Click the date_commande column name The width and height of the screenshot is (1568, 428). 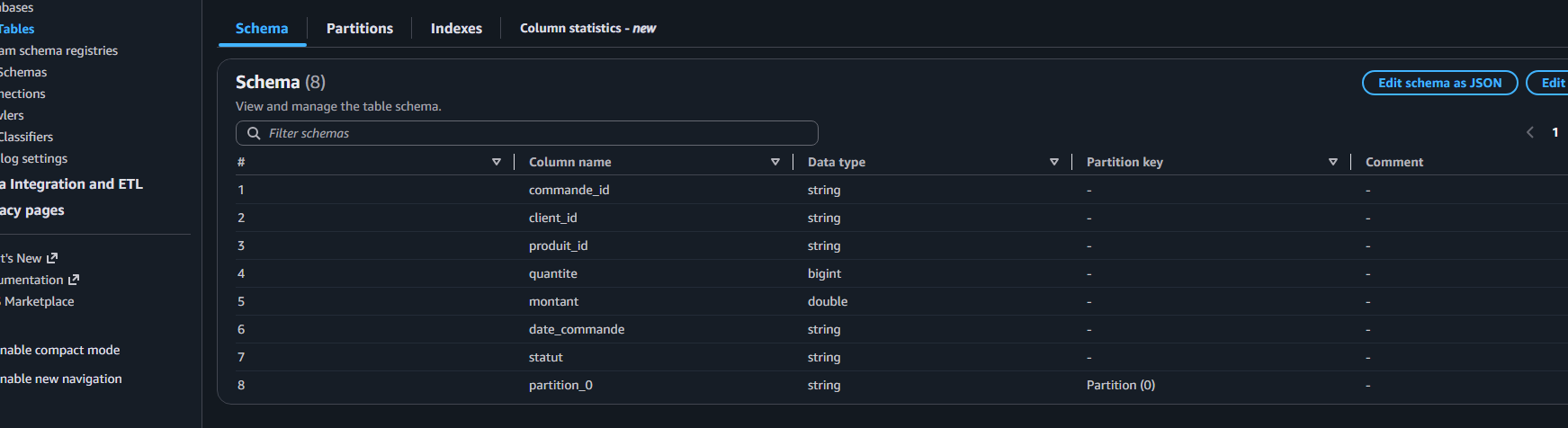(577, 329)
